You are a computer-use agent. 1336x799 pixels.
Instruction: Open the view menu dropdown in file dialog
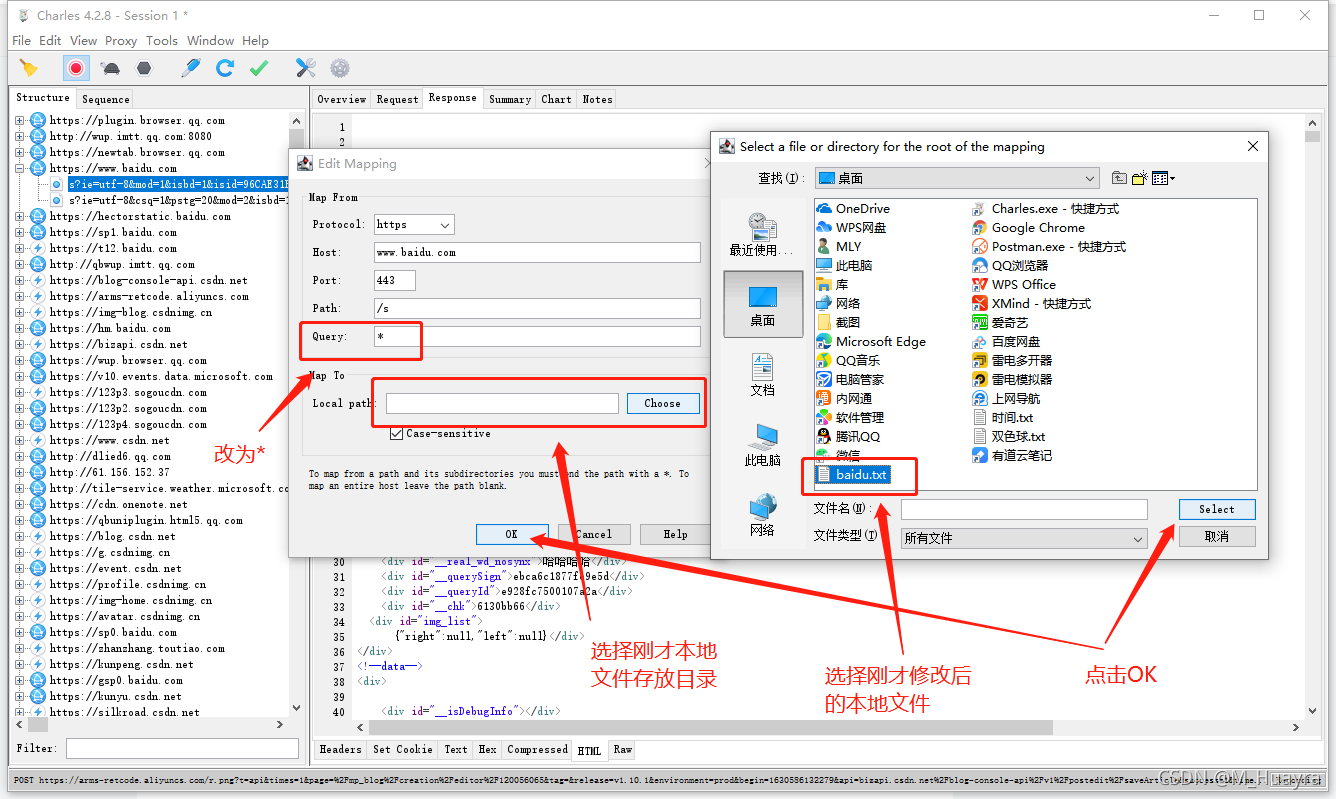1163,178
